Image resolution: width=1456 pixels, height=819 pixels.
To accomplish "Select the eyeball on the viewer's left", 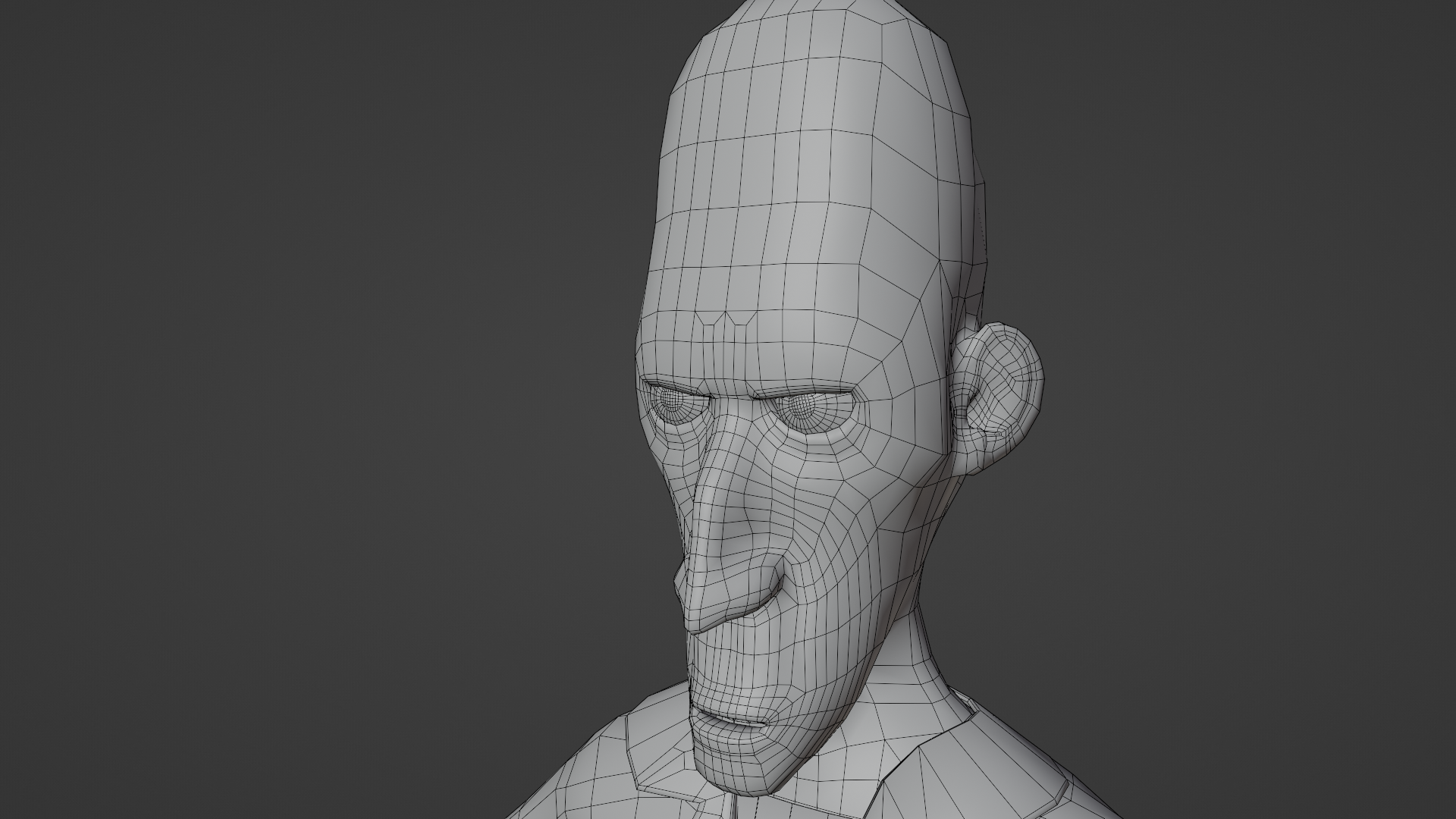I will (673, 400).
